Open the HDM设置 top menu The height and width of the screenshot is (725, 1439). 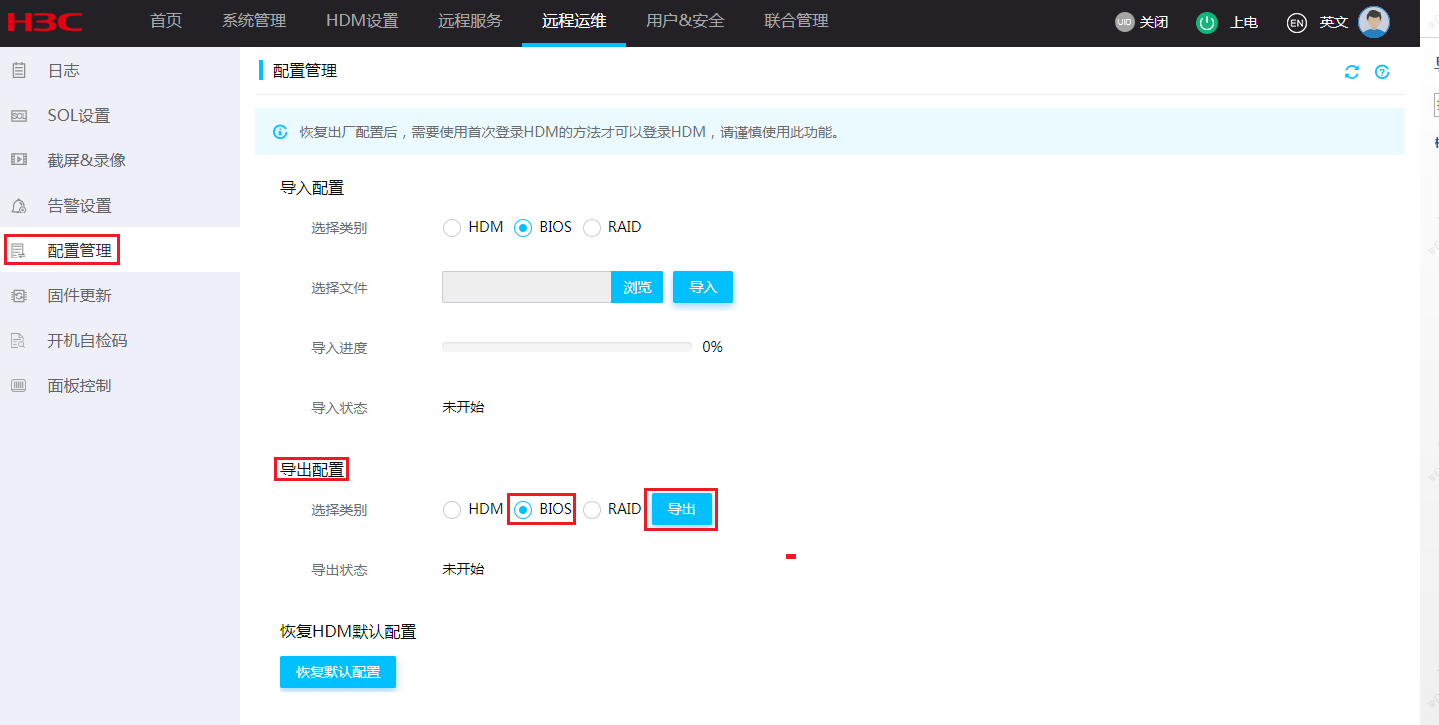362,21
